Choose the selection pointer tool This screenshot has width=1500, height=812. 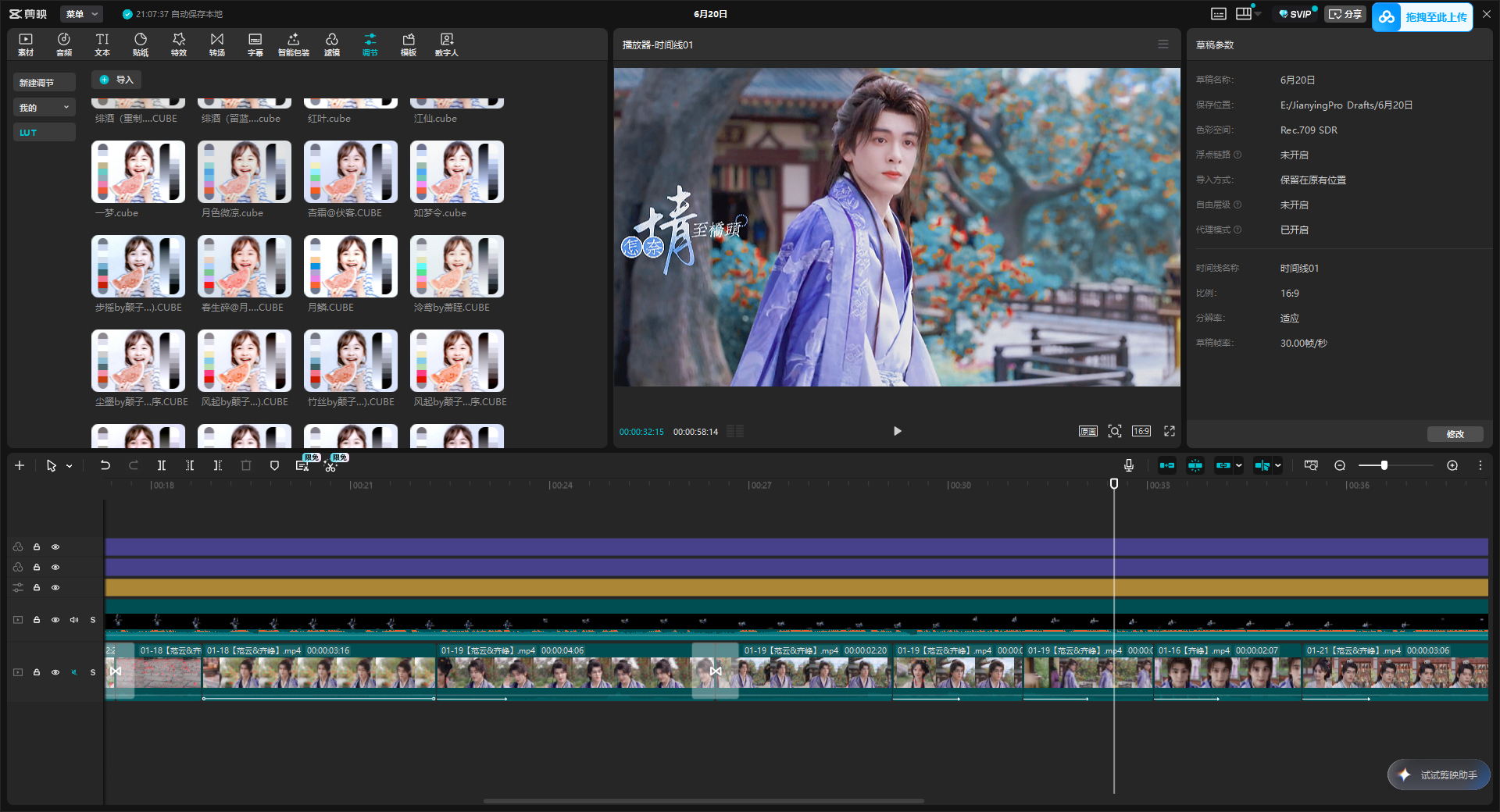pyautogui.click(x=52, y=465)
